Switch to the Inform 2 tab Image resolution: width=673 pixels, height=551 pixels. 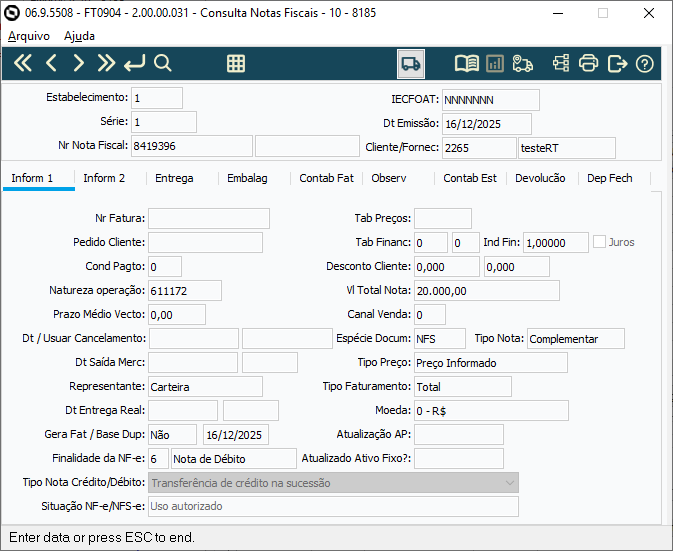point(104,178)
